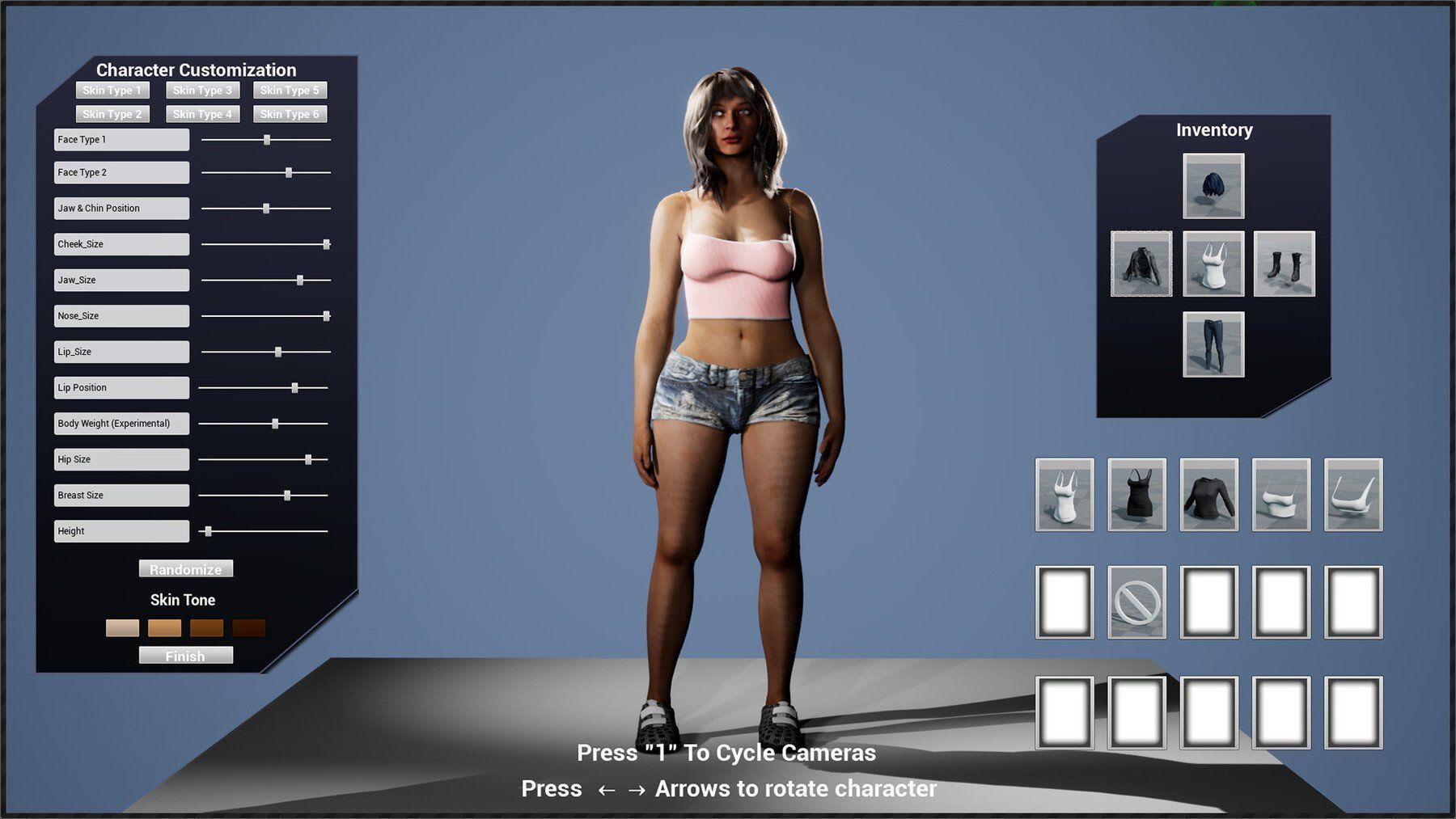Click the Breast Size label field
The image size is (1456, 819).
pyautogui.click(x=121, y=496)
